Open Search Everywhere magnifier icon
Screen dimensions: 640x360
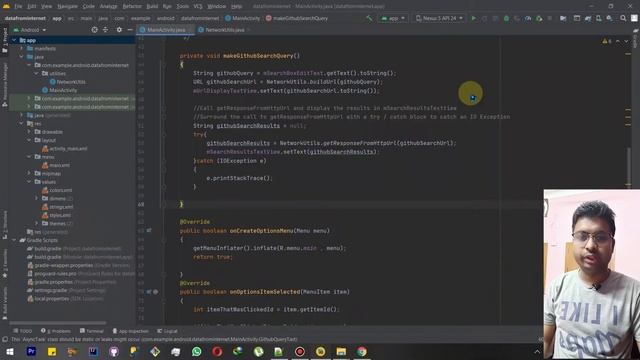pos(623,18)
